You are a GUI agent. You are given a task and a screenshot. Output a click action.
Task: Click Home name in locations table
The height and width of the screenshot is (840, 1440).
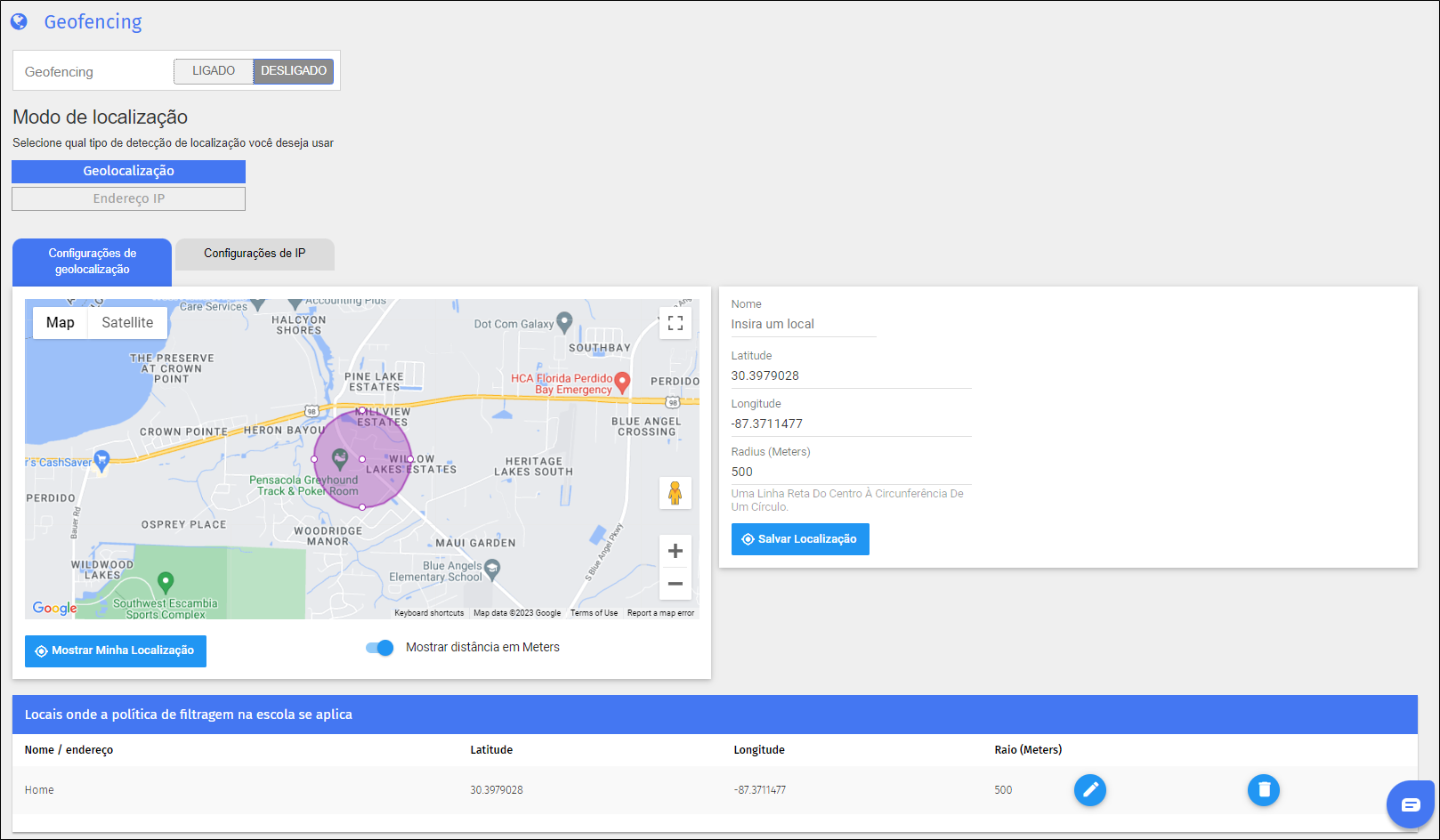pos(39,790)
